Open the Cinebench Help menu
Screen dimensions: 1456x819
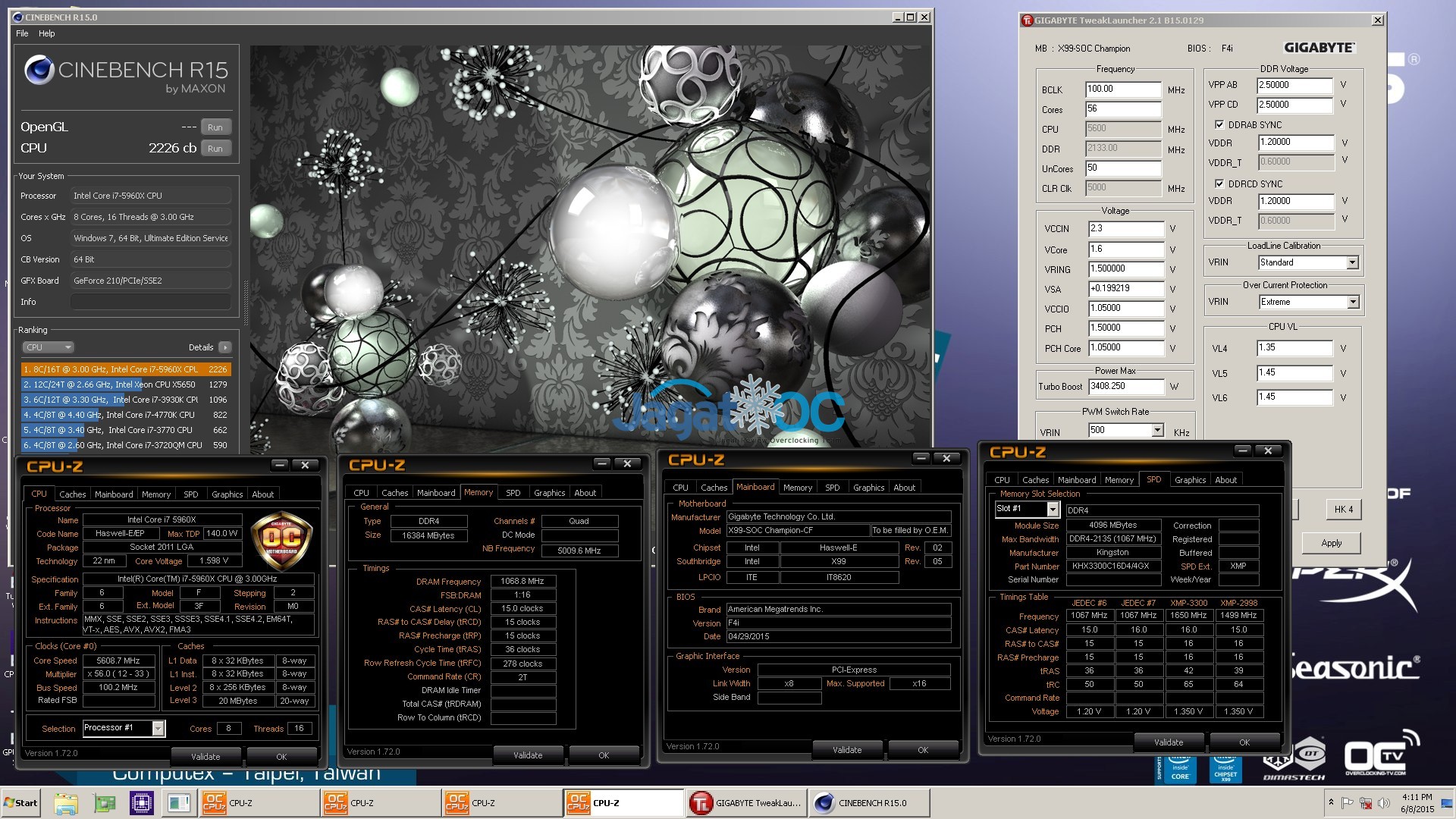[47, 33]
